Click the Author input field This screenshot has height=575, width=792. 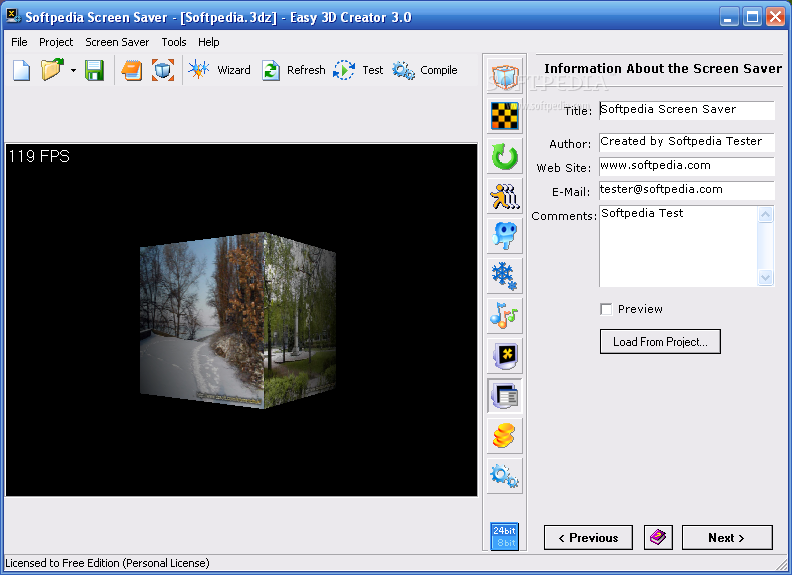point(686,141)
